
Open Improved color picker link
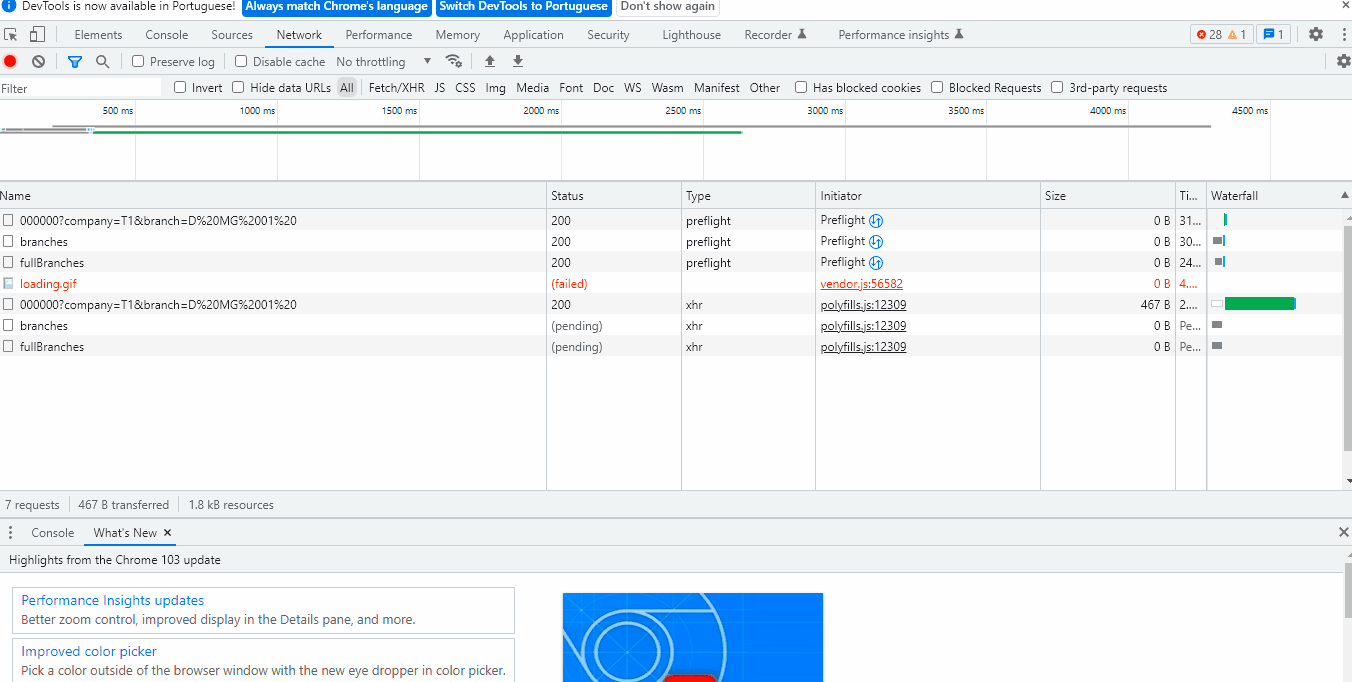click(89, 651)
